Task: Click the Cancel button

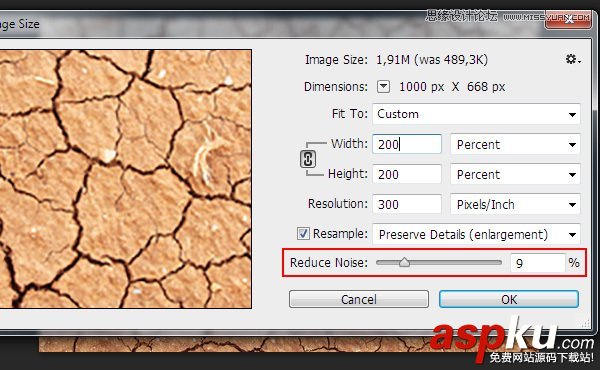Action: [x=359, y=299]
